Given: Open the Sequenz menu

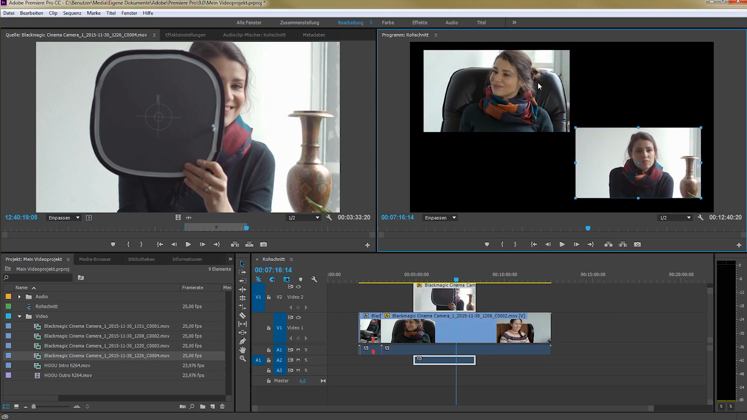Looking at the screenshot, I should click(x=72, y=13).
